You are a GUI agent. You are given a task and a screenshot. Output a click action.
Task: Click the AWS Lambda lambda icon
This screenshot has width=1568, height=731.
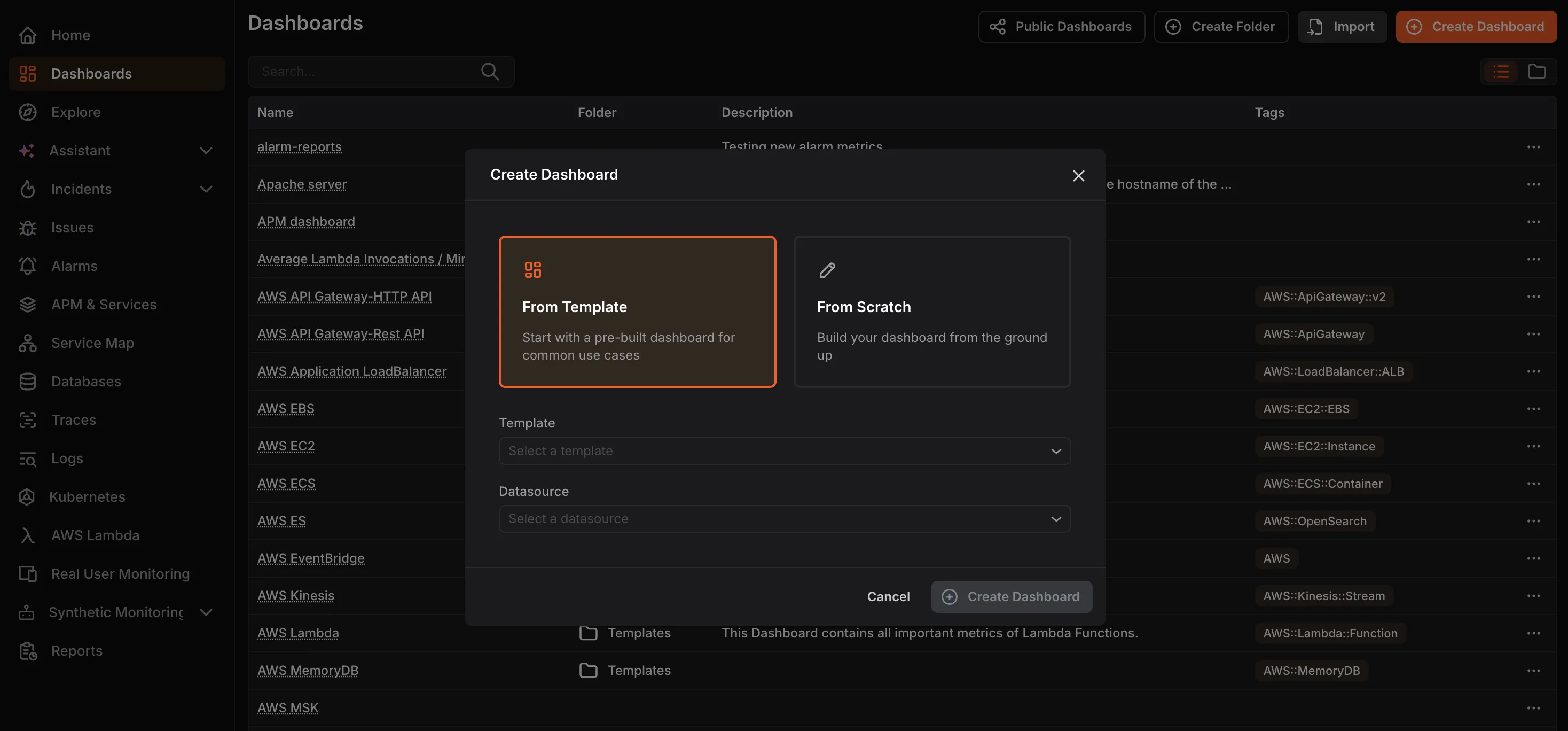(27, 535)
